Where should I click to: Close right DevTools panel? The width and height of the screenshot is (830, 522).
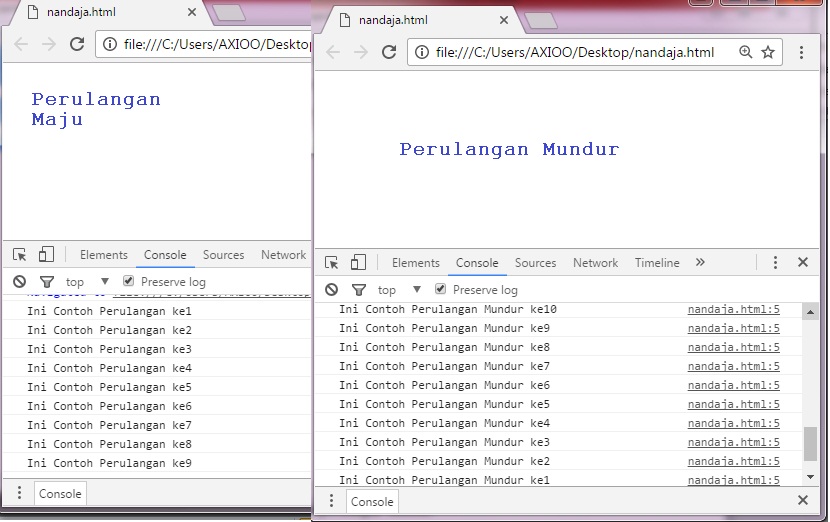[x=802, y=262]
